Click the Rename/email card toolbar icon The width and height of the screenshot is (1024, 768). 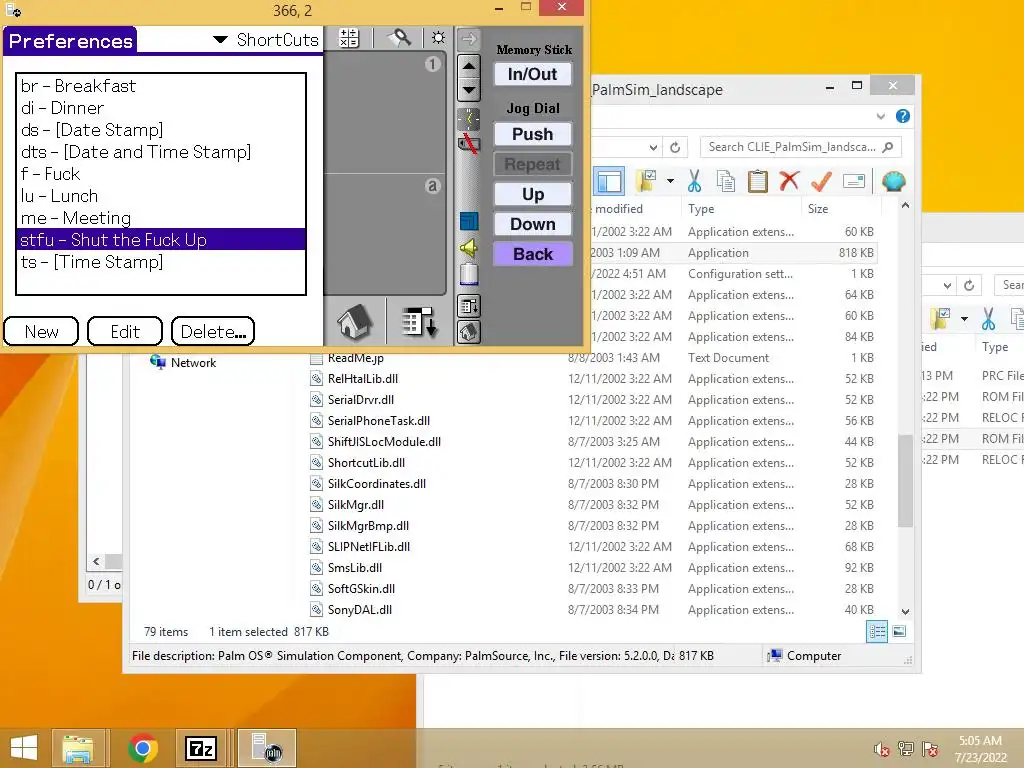click(x=854, y=181)
